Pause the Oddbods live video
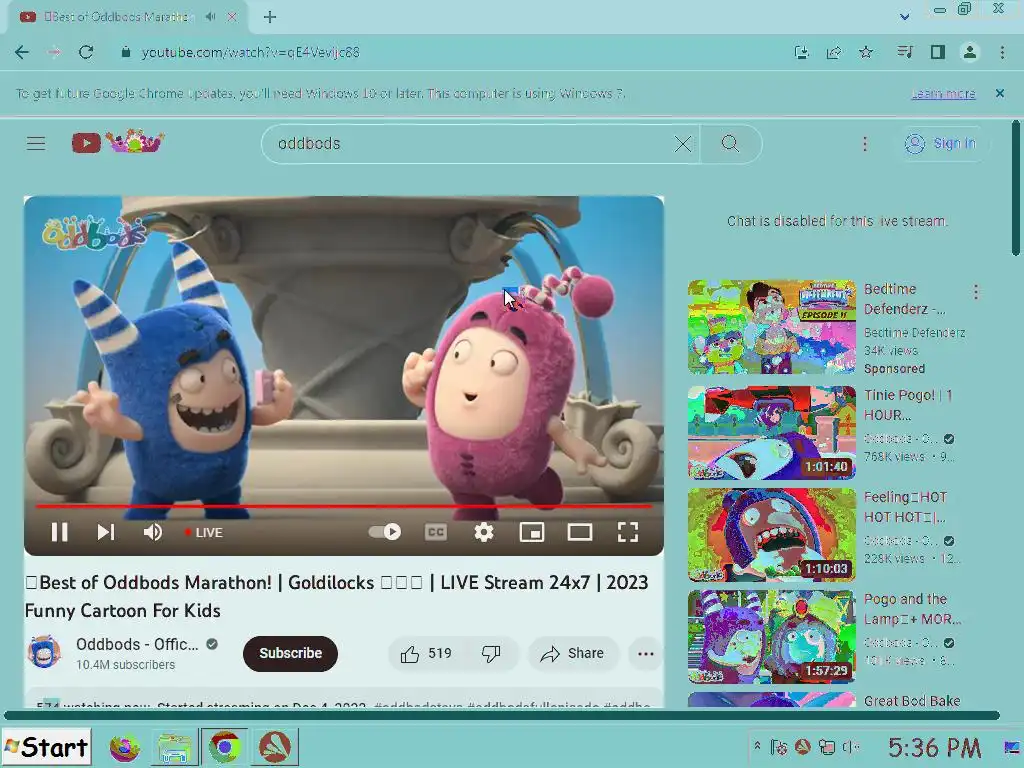Image resolution: width=1024 pixels, height=768 pixels. click(59, 532)
